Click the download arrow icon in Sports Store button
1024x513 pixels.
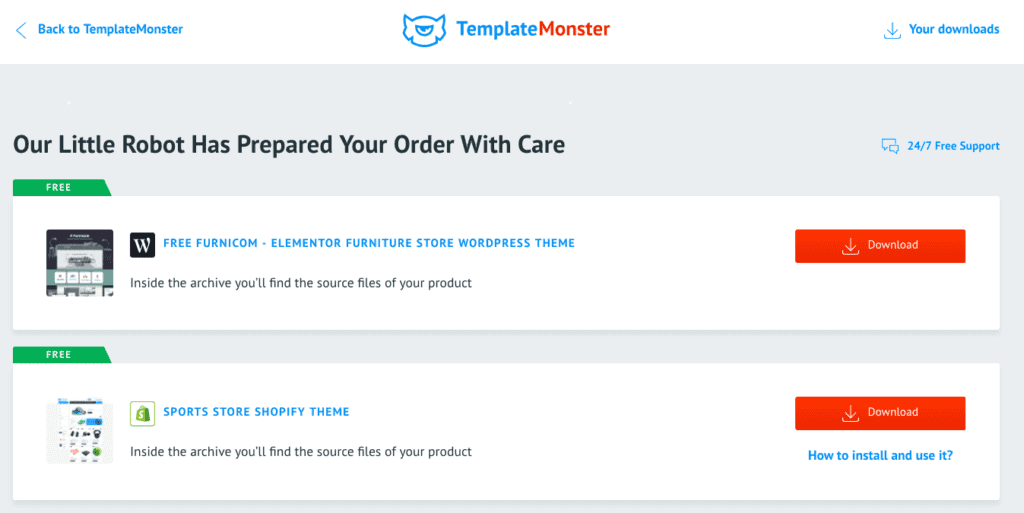click(x=850, y=413)
